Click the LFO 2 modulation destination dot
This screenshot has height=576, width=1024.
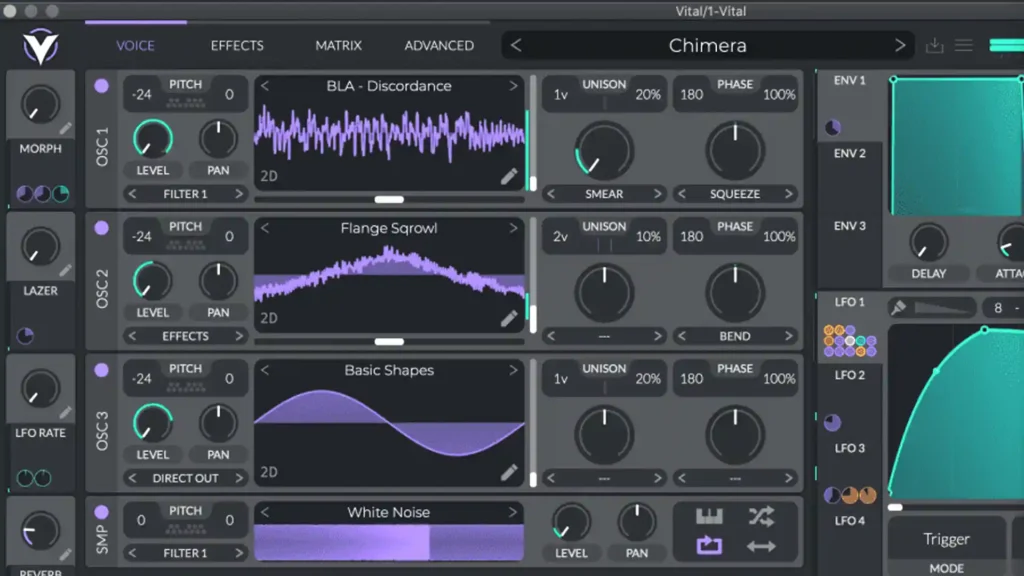click(833, 423)
